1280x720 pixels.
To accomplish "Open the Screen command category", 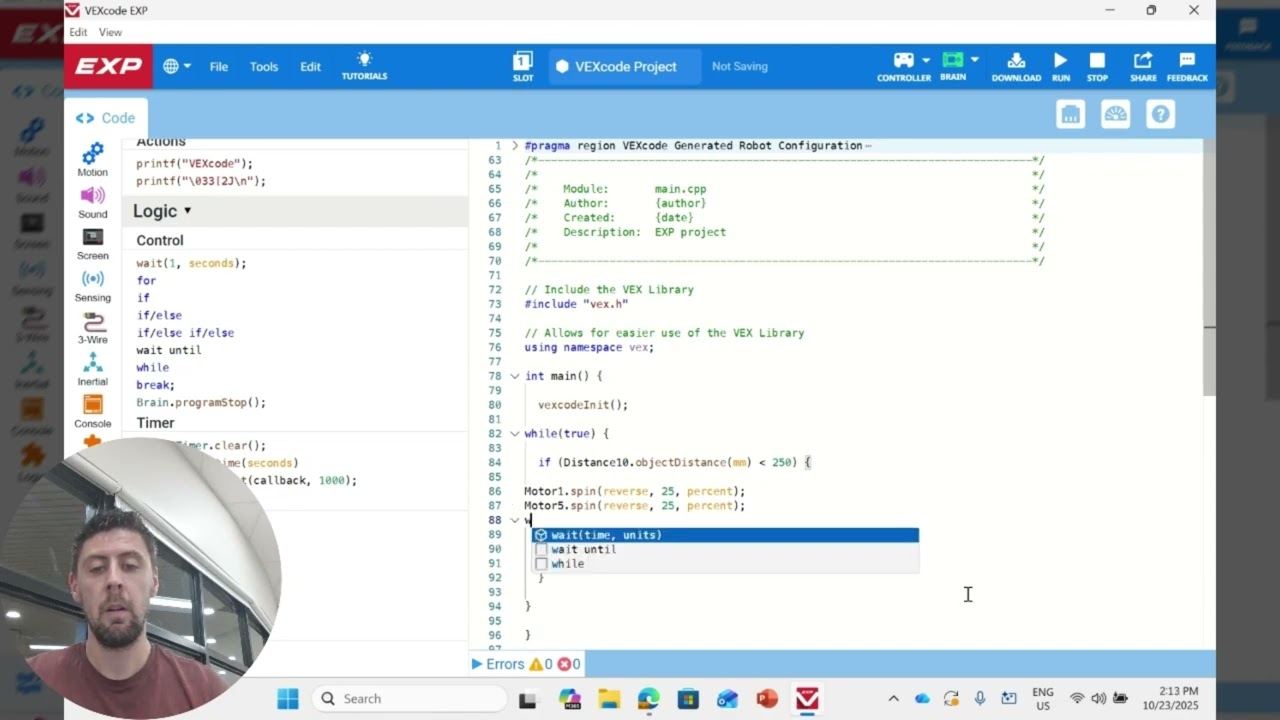I will [x=92, y=244].
